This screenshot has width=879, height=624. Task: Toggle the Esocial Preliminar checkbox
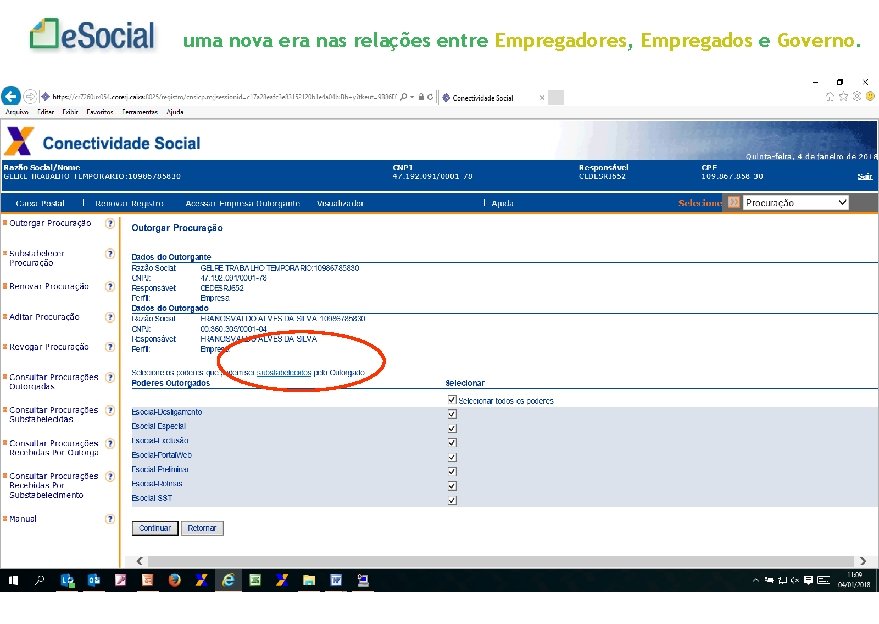(452, 472)
